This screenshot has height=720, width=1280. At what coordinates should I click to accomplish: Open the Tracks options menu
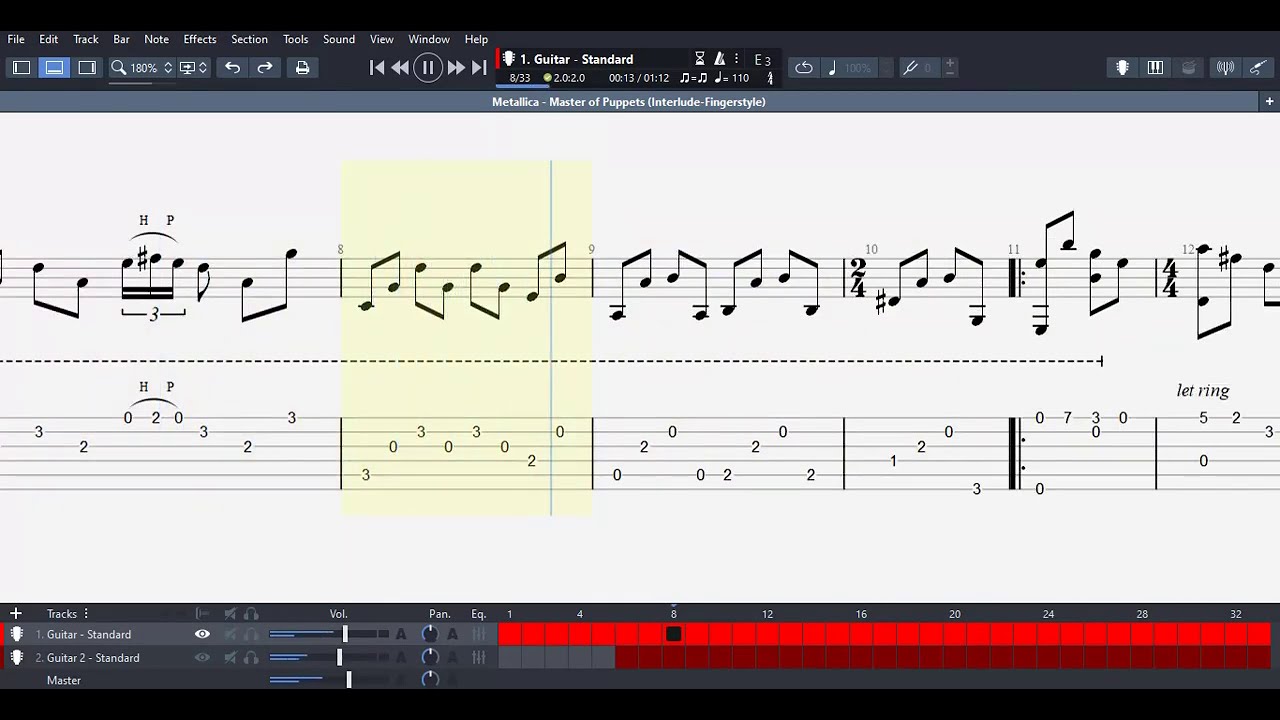pyautogui.click(x=86, y=613)
